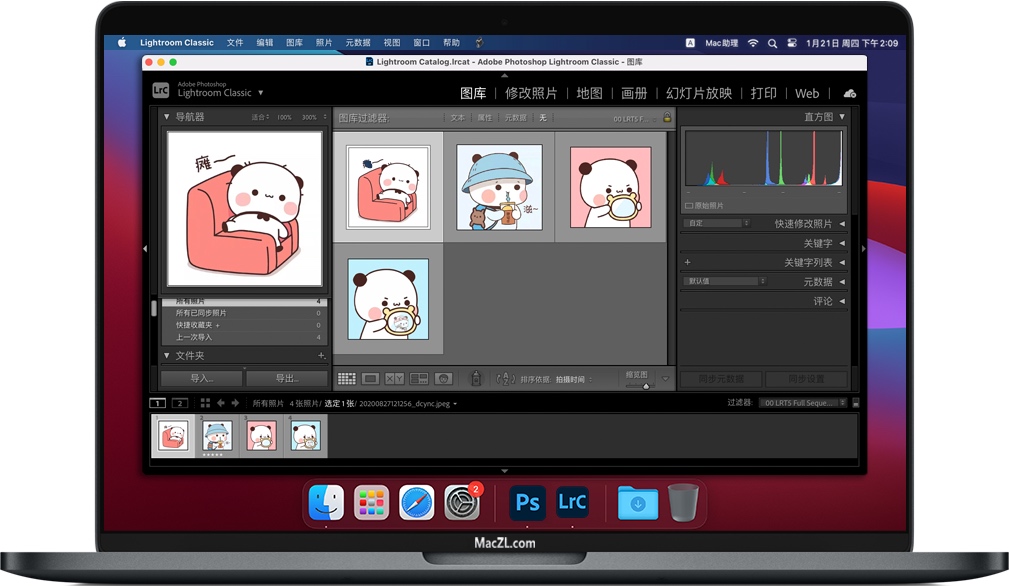Open the 元数据 menu in the menu bar
Viewport: 1009px width, 586px height.
tap(358, 42)
